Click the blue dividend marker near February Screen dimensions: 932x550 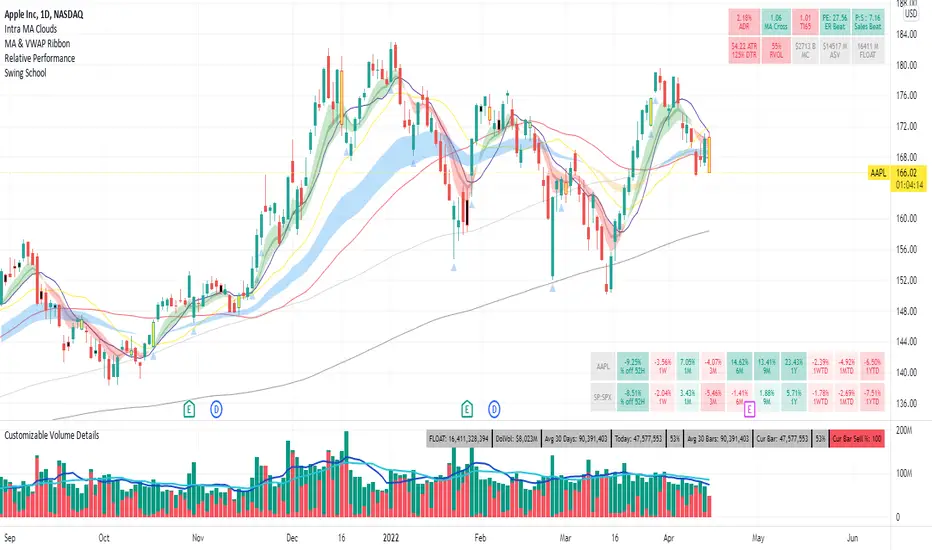coord(494,408)
